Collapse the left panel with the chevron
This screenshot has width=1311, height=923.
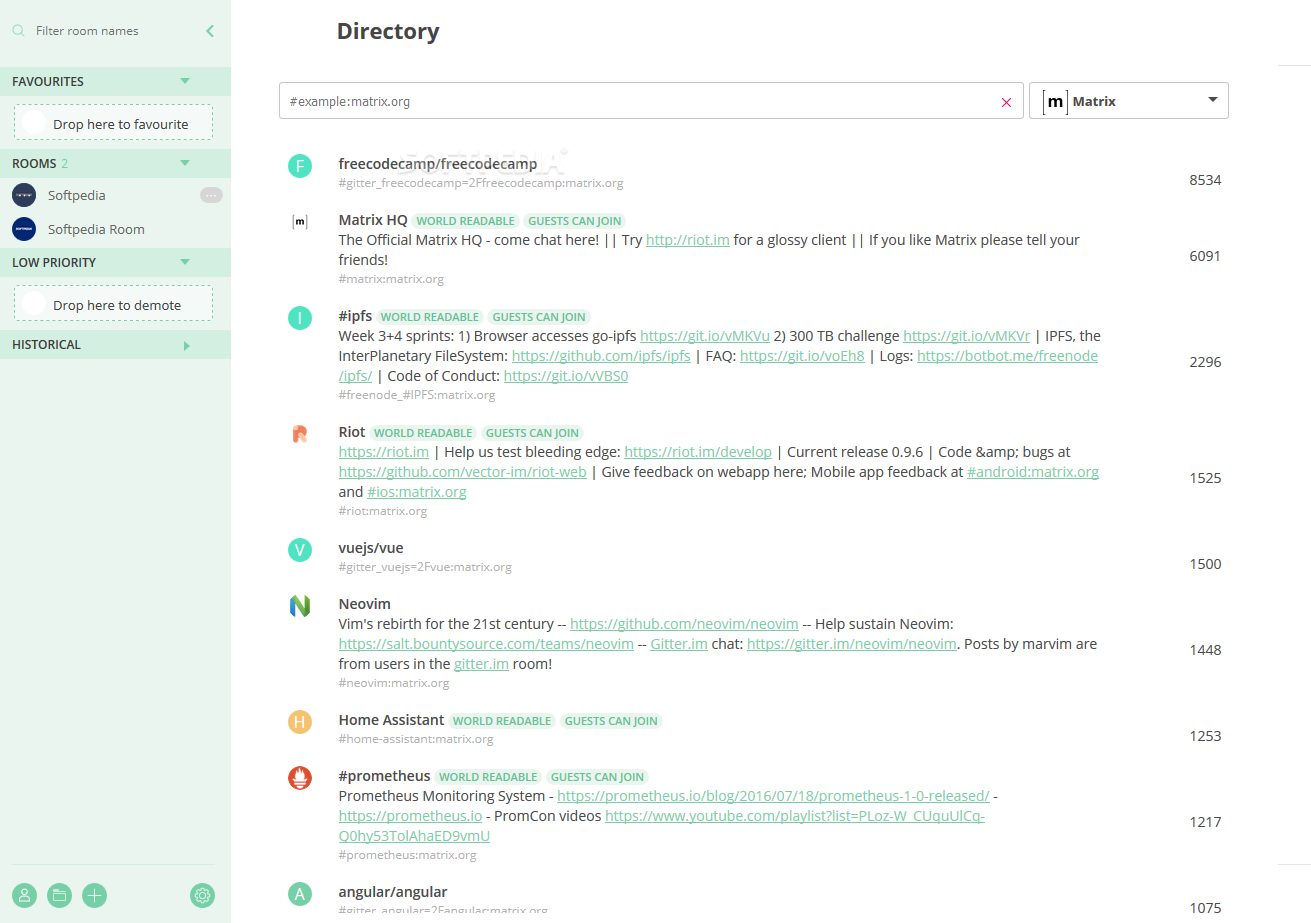coord(210,31)
